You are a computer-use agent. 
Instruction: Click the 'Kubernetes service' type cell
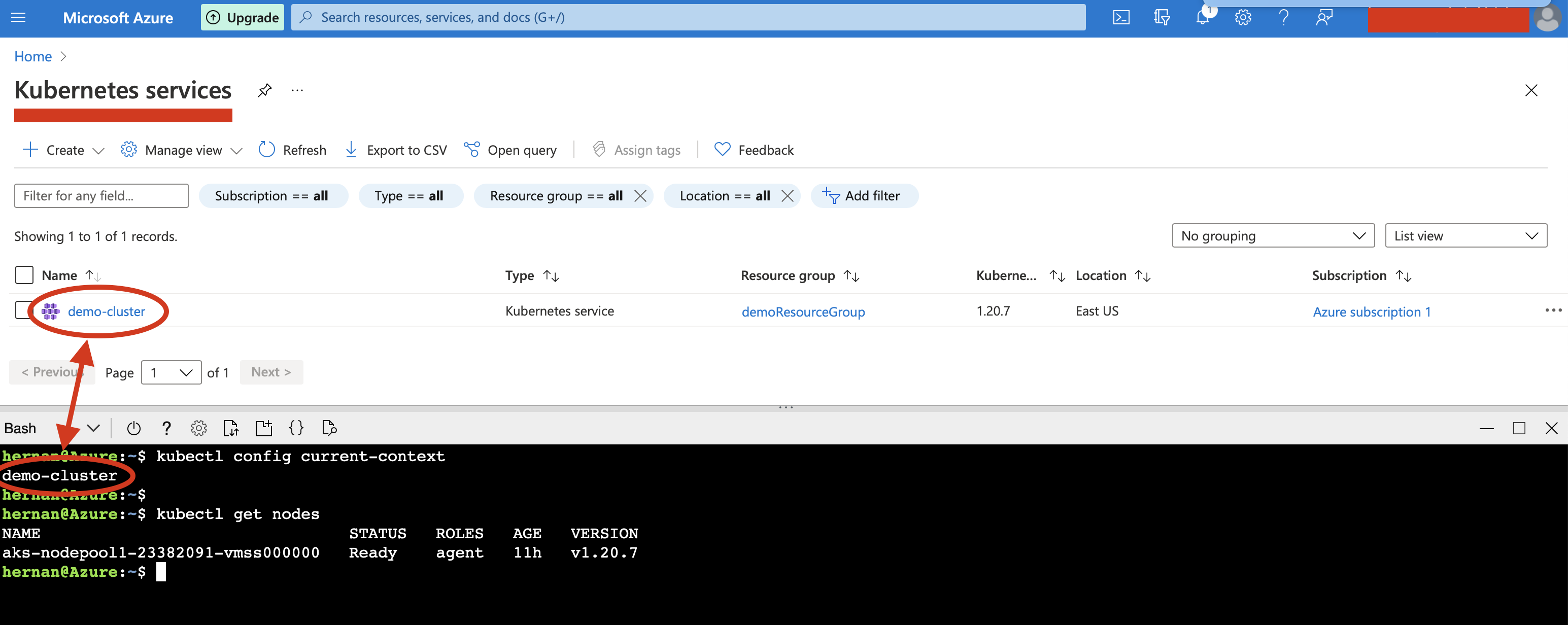[x=559, y=311]
